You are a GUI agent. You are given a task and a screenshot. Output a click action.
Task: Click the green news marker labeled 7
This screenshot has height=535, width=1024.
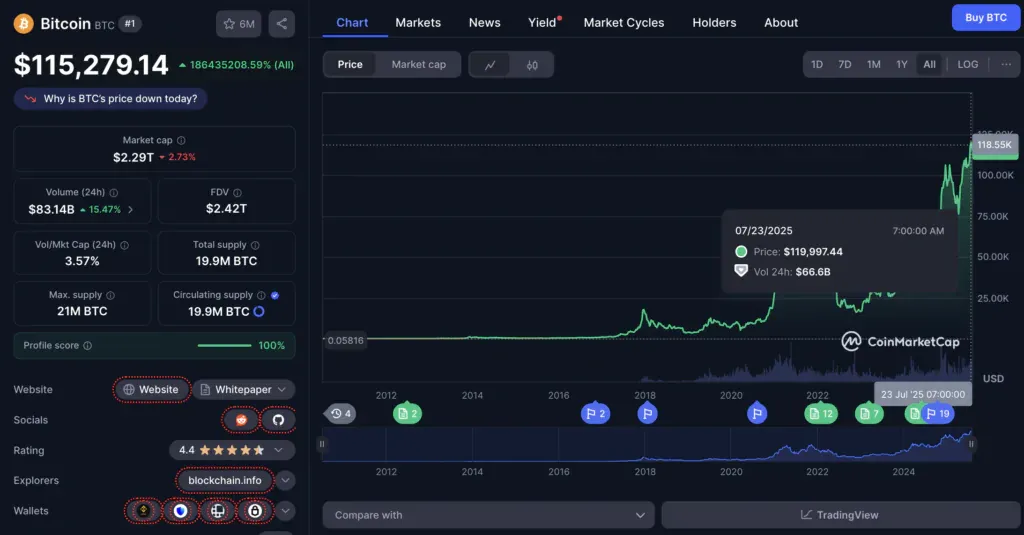pyautogui.click(x=869, y=413)
